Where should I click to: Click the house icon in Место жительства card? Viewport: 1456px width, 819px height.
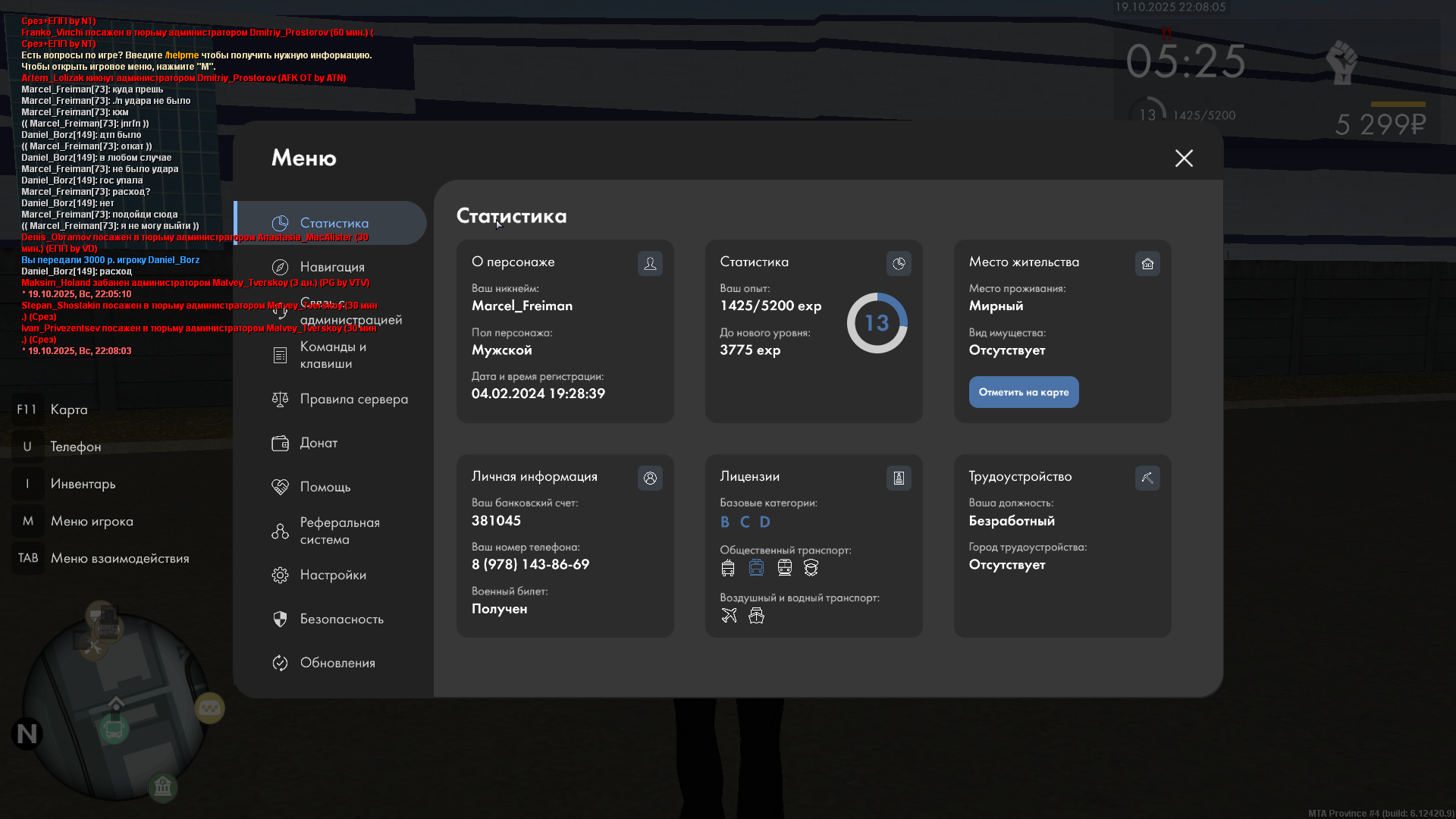pyautogui.click(x=1147, y=263)
